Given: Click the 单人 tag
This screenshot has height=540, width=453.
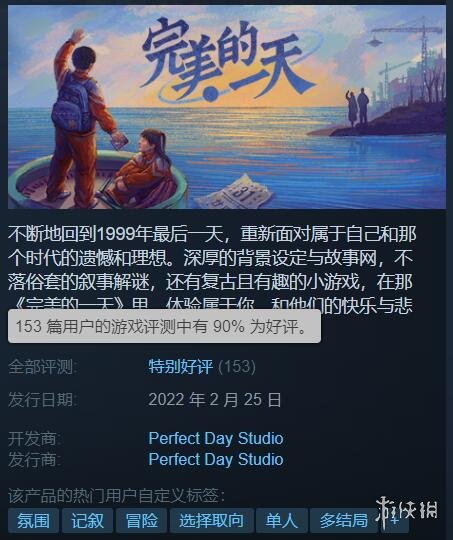Looking at the screenshot, I should pos(282,520).
